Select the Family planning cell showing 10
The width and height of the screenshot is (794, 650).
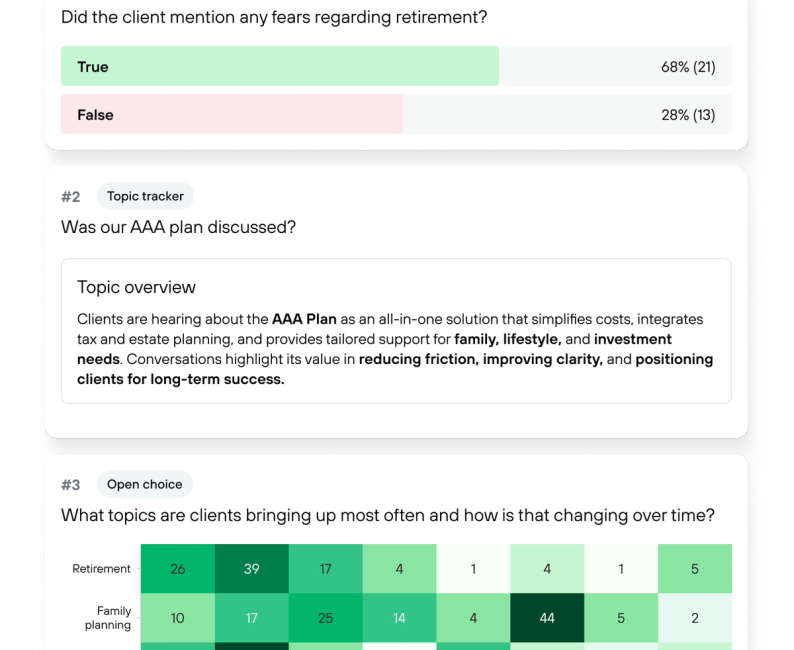[x=177, y=618]
